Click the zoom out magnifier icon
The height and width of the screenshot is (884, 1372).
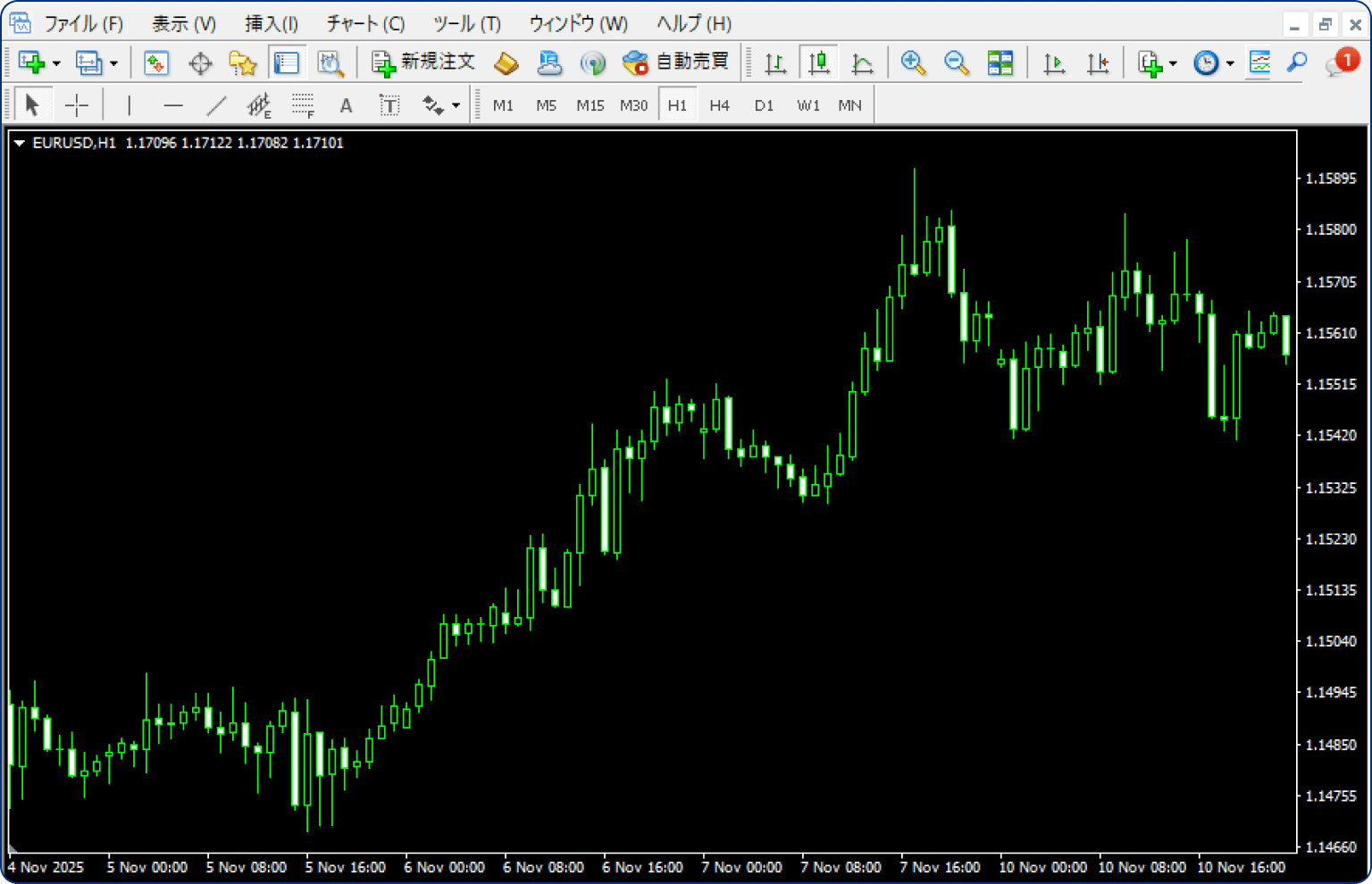957,63
